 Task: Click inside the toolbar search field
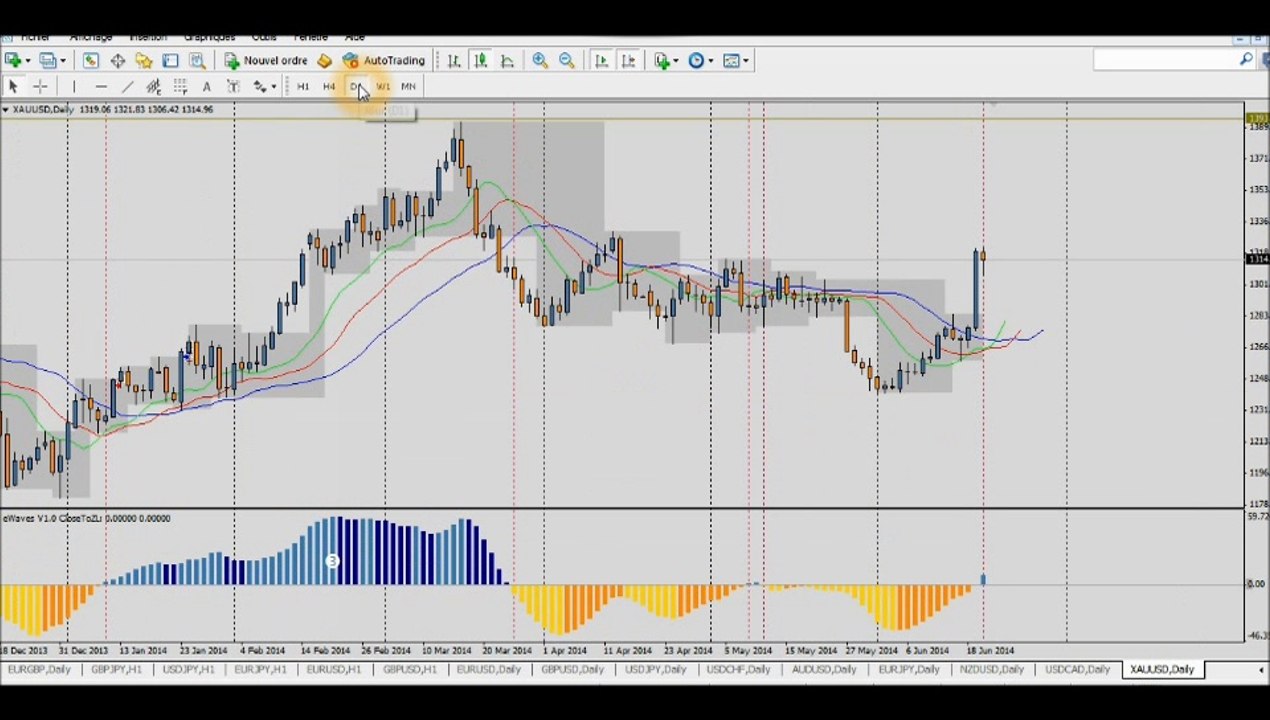click(x=1165, y=60)
